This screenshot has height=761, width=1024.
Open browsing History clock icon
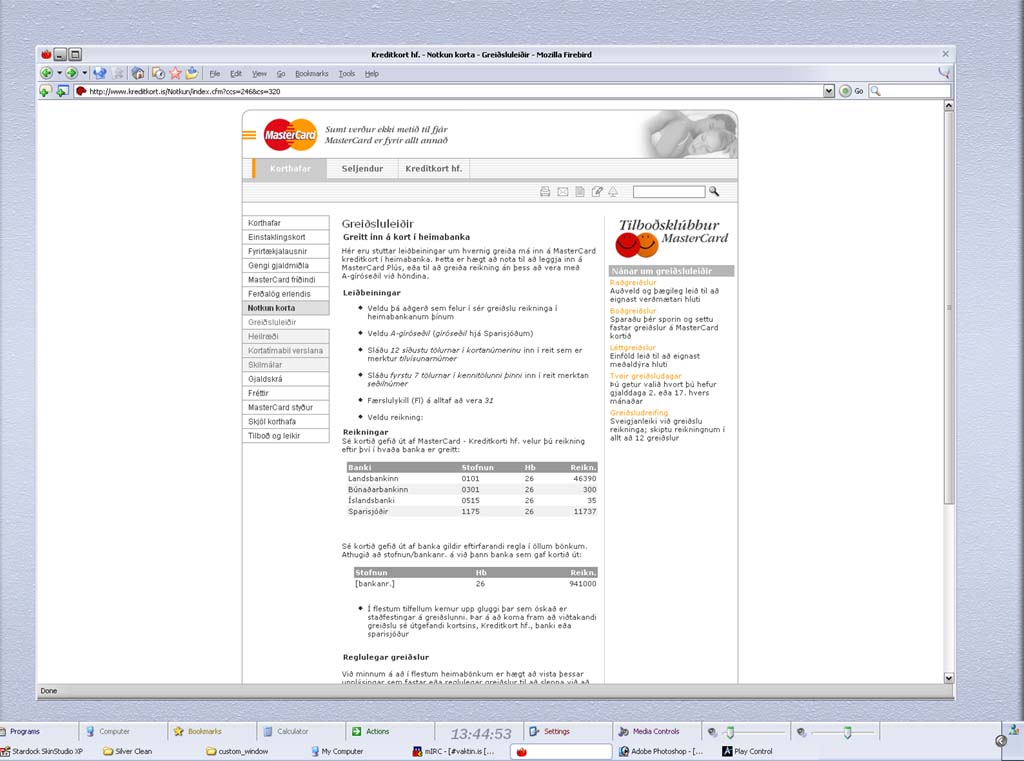[x=157, y=73]
